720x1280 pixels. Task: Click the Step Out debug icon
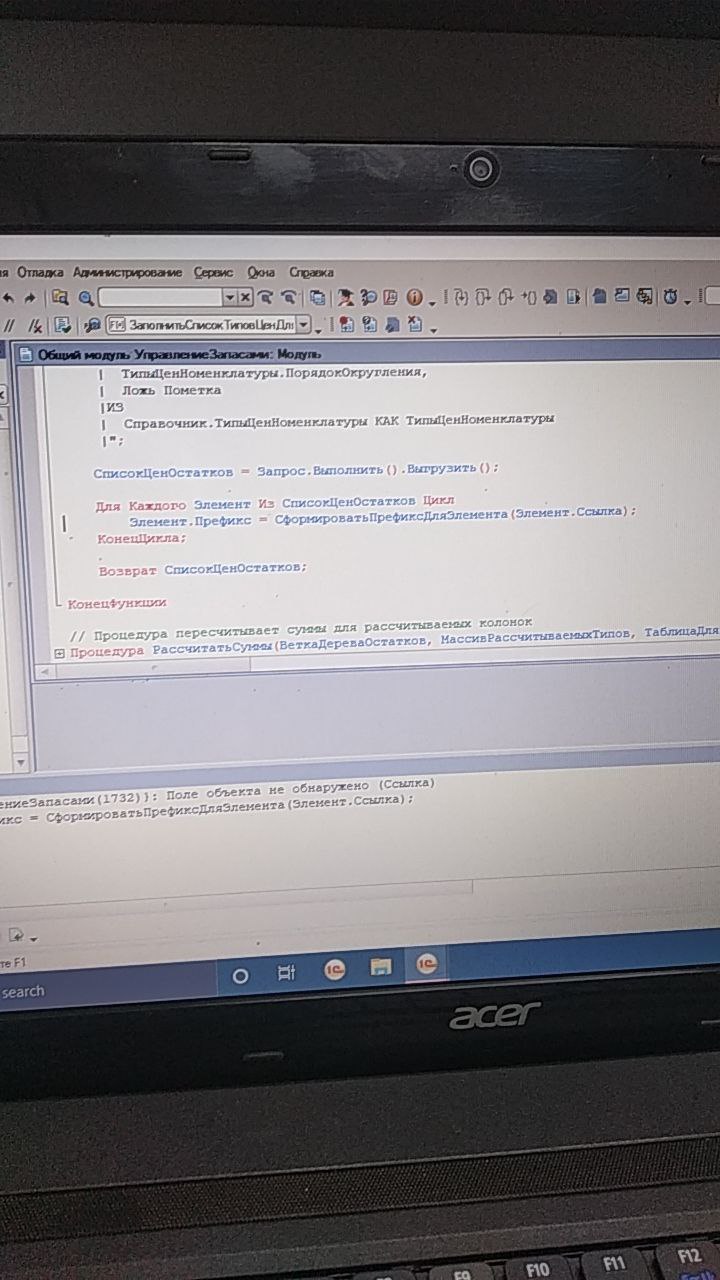(x=506, y=297)
